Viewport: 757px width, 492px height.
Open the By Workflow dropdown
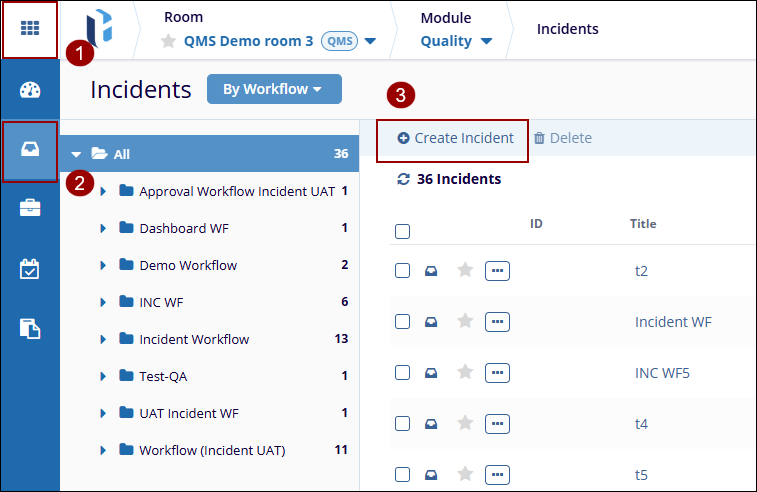273,89
